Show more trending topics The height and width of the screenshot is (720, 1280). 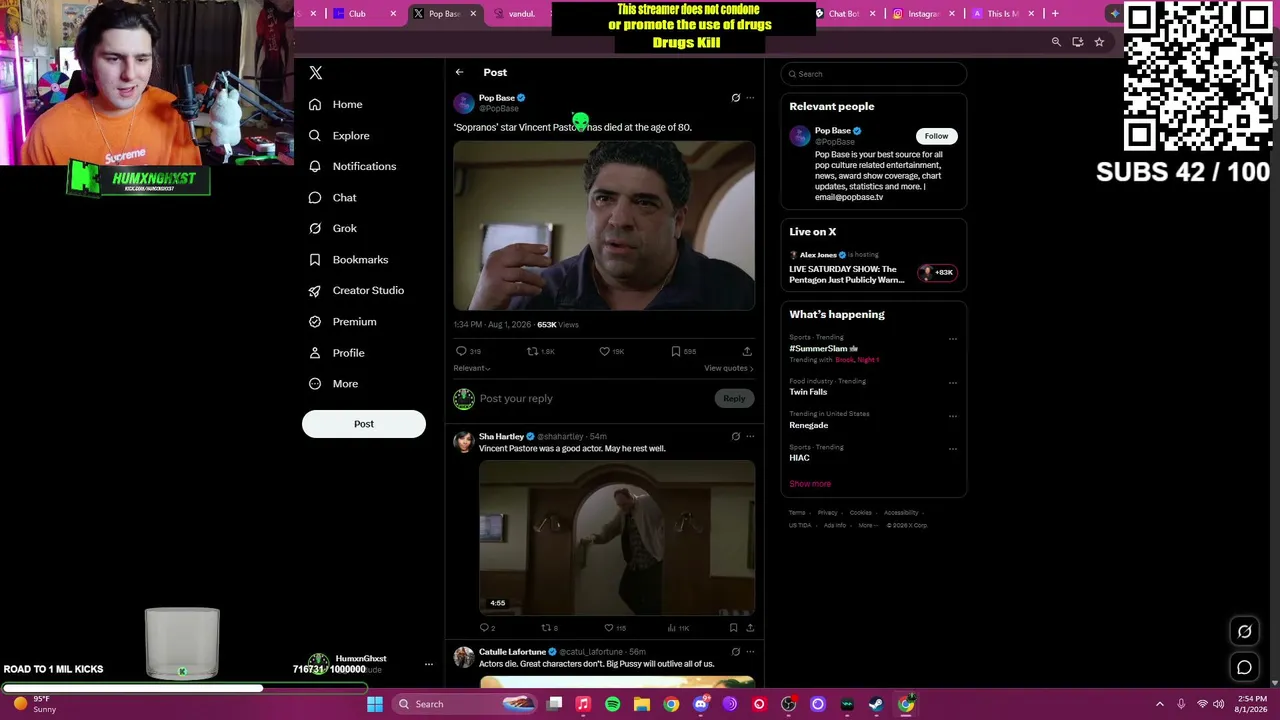(810, 484)
